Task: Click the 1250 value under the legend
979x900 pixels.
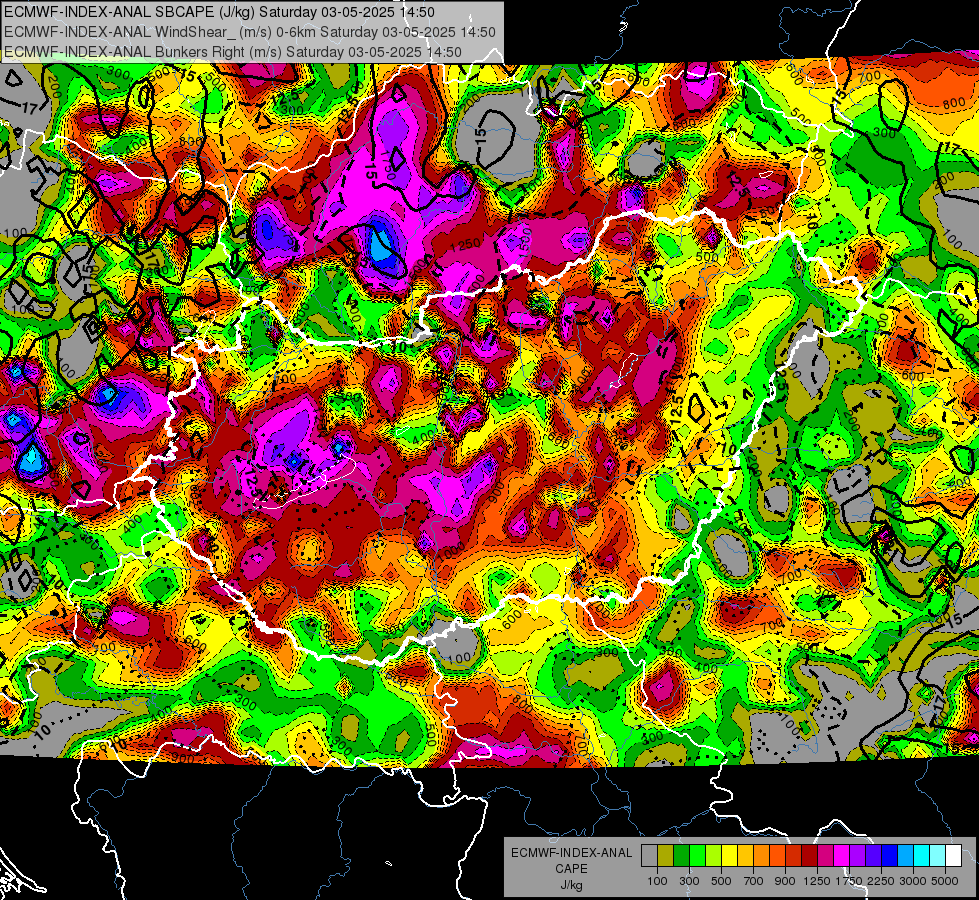Action: tap(817, 881)
